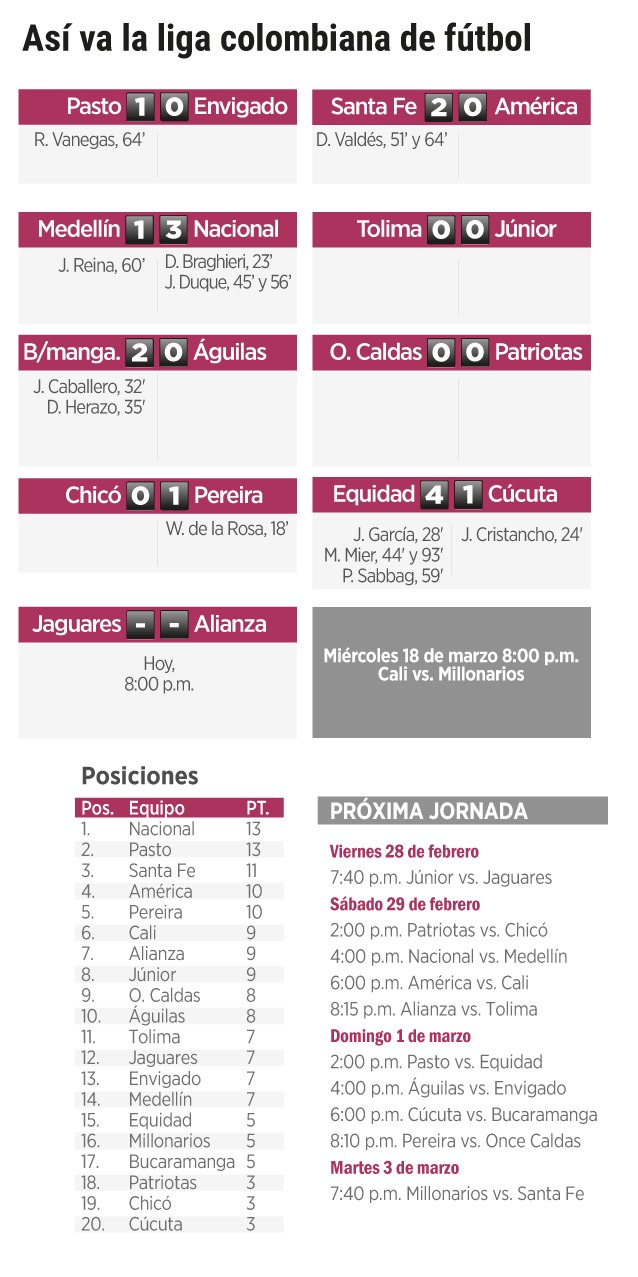Click the Pasto vs Envigado score header
This screenshot has height=1277, width=638.
click(157, 106)
